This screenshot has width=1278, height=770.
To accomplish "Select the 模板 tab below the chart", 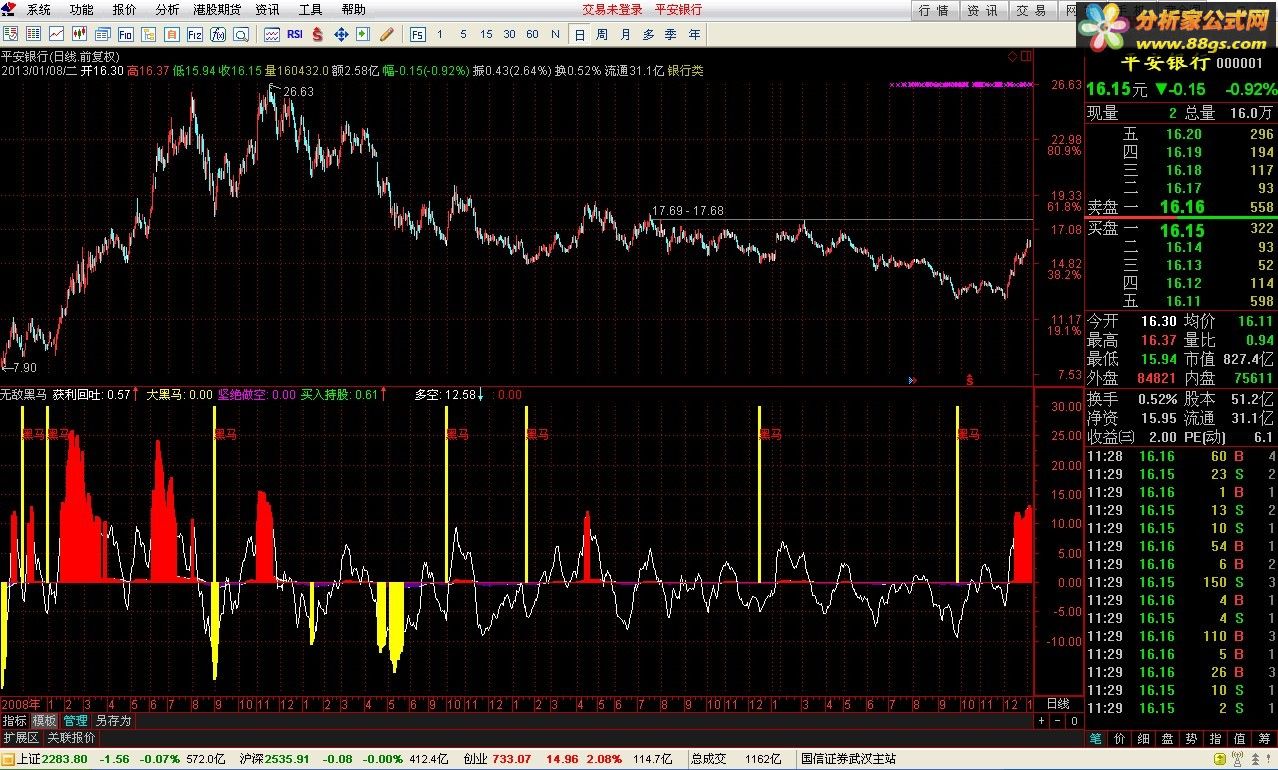I will pos(44,721).
